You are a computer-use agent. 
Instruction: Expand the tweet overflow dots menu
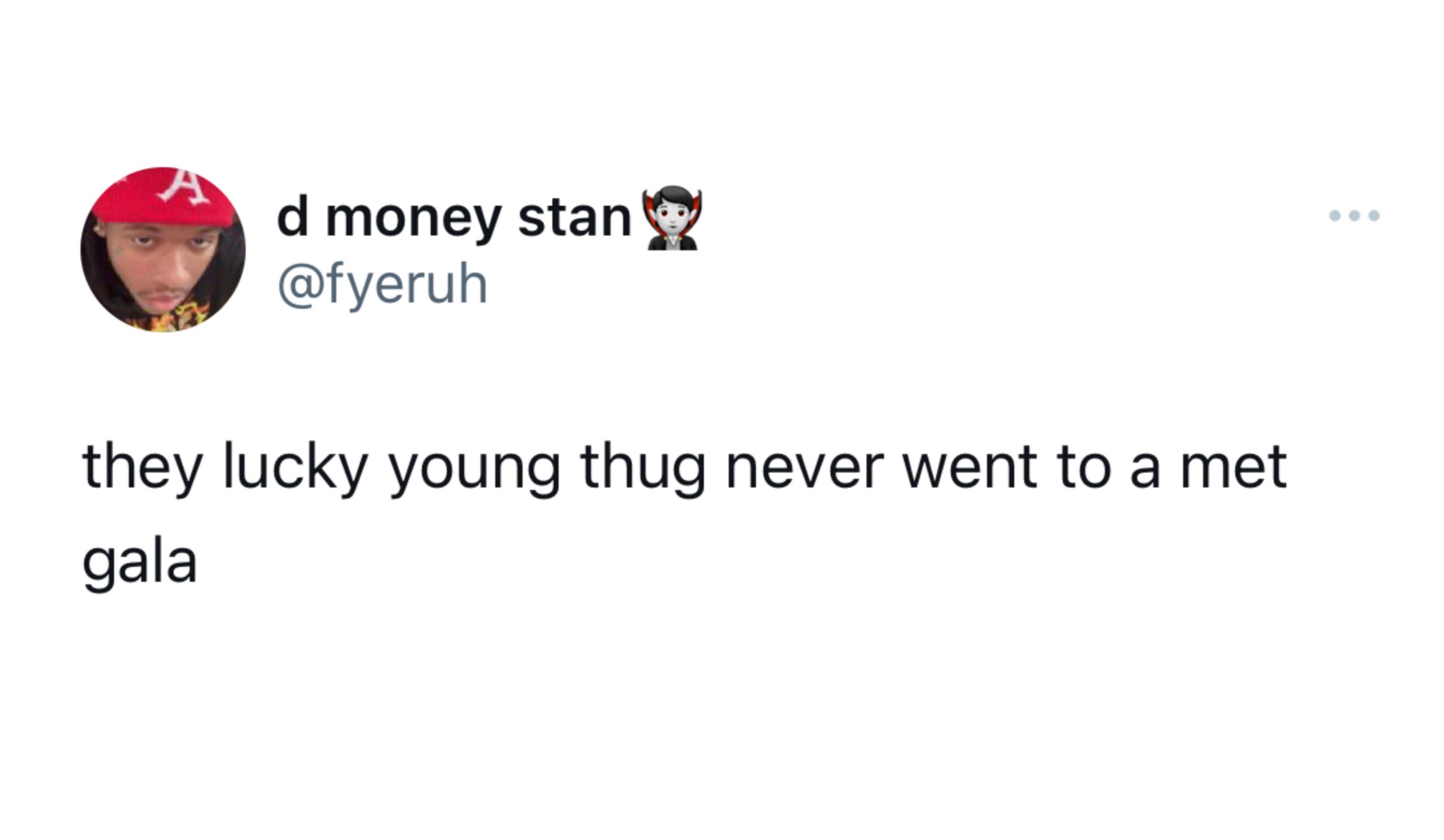1355,216
